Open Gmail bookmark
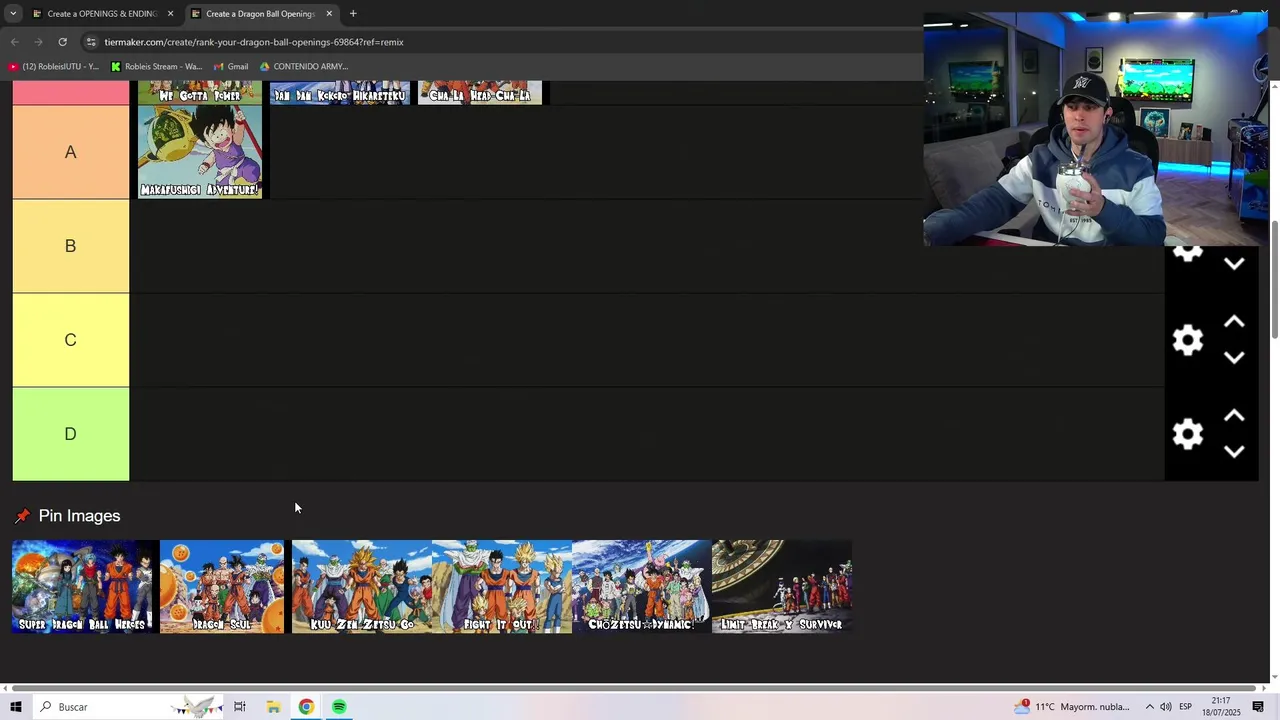The height and width of the screenshot is (720, 1280). coord(229,66)
